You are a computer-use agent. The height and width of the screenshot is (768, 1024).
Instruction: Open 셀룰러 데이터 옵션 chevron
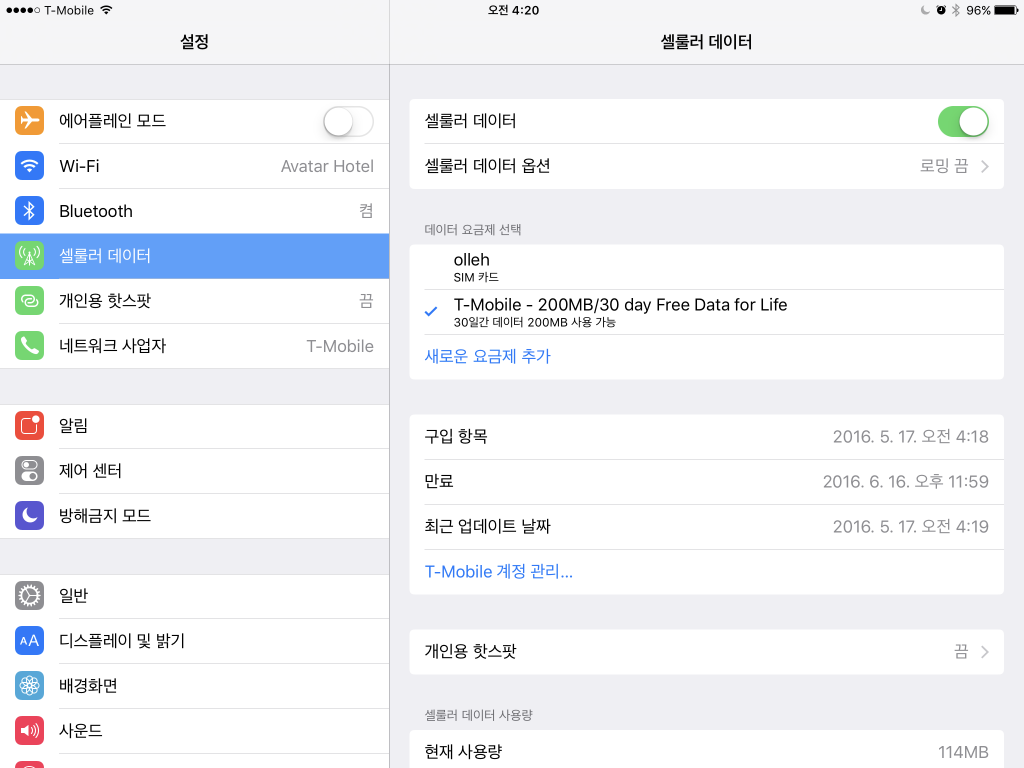pyautogui.click(x=985, y=167)
